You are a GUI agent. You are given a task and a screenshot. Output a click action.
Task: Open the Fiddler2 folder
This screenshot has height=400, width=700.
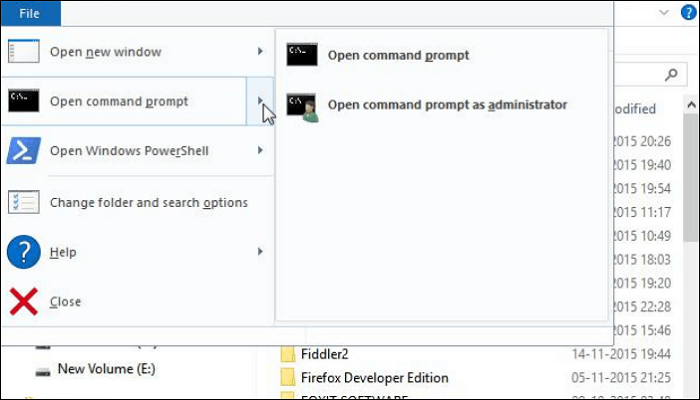[x=324, y=354]
